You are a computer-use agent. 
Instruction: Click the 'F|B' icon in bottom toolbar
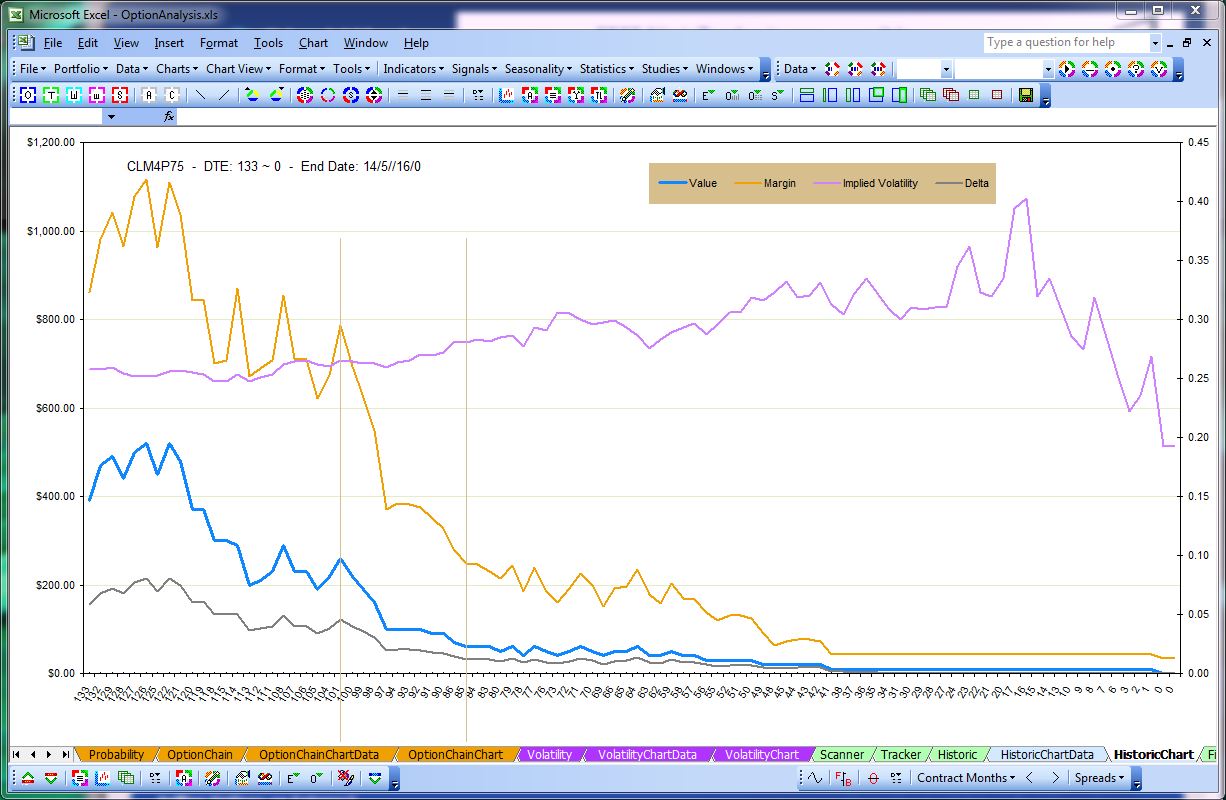click(x=842, y=778)
